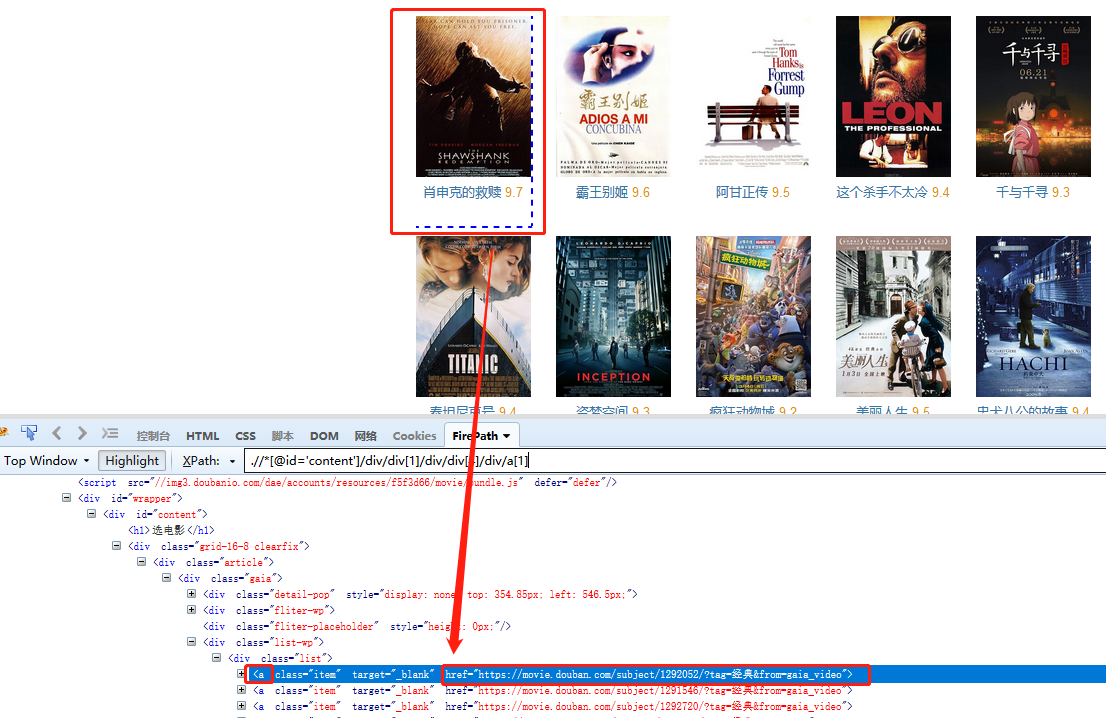1106x718 pixels.
Task: Collapse the div class list node
Action: tap(217, 657)
